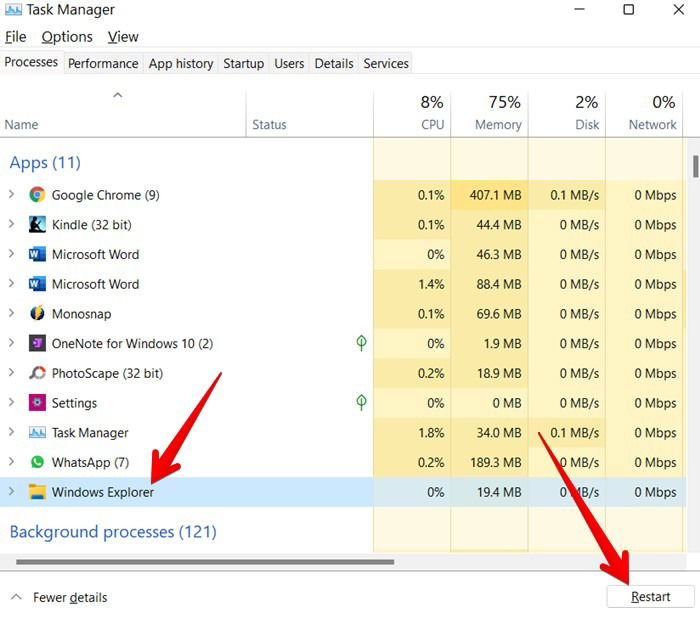Click the Monosnap app icon
700x618 pixels.
(37, 313)
